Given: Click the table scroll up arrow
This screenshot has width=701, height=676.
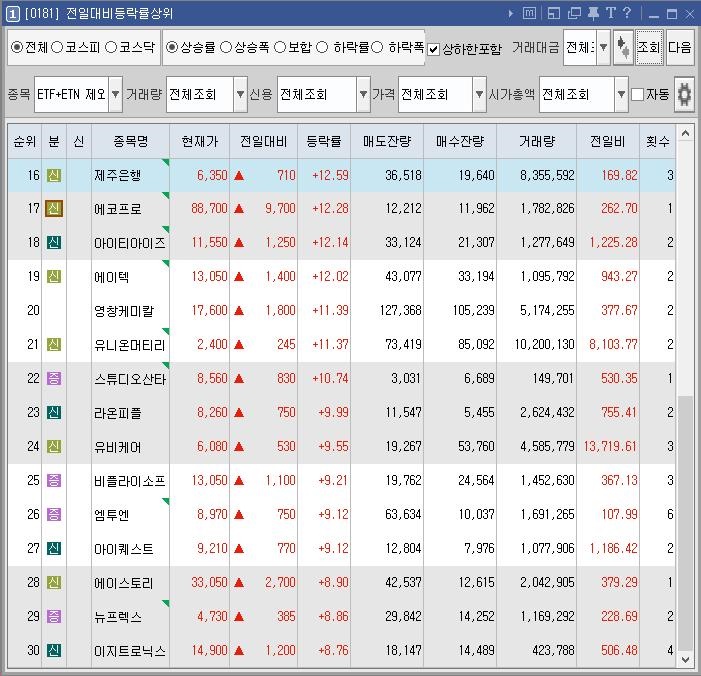Looking at the screenshot, I should click(685, 133).
